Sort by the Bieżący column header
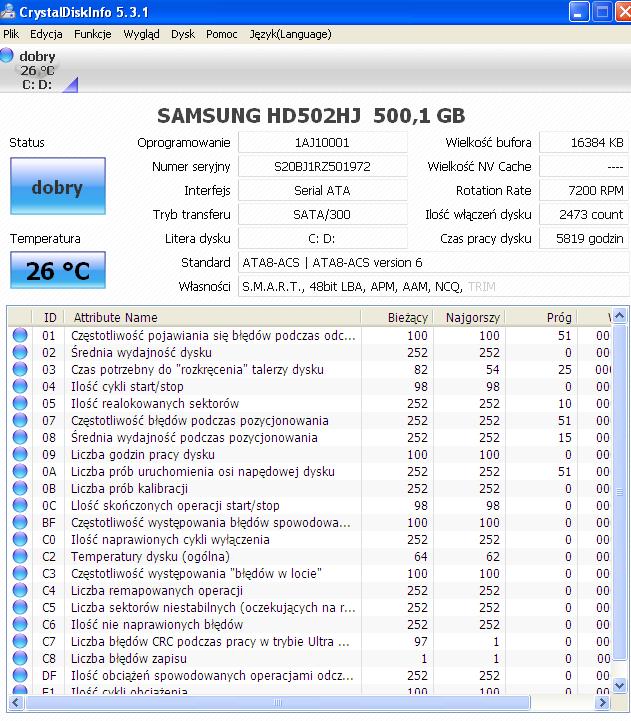 click(x=408, y=317)
